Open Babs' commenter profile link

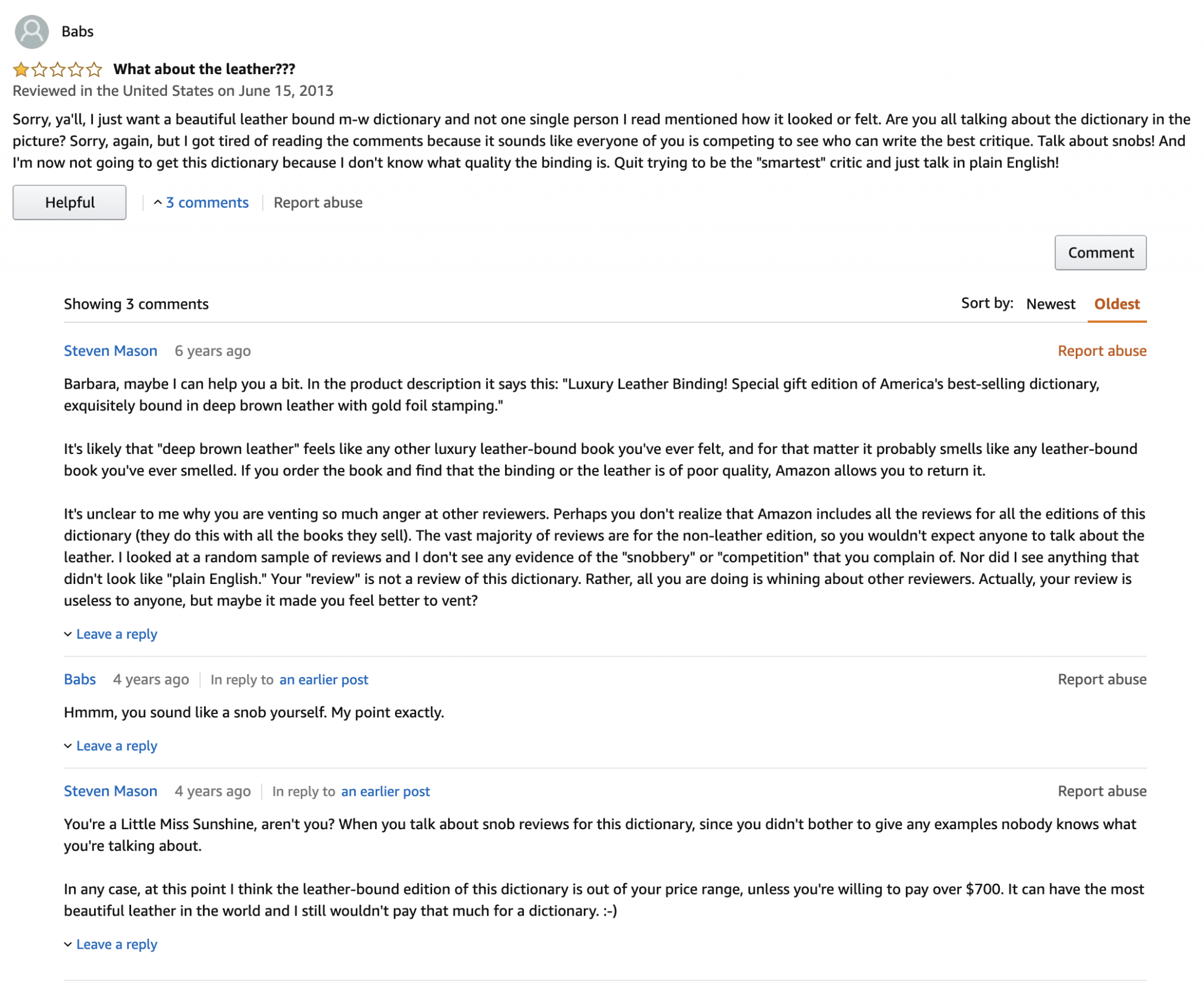click(x=79, y=679)
